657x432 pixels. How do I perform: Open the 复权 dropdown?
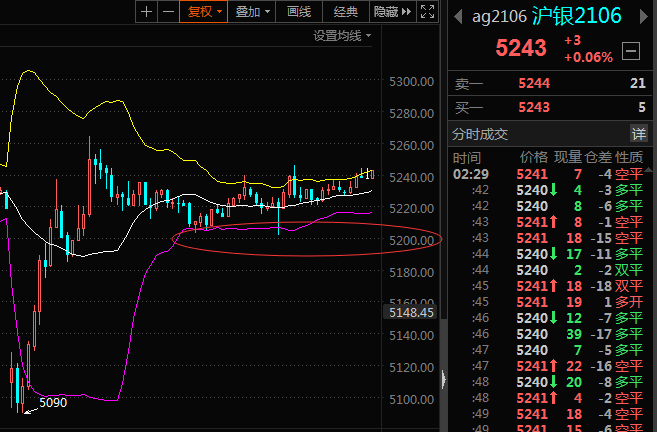(203, 11)
